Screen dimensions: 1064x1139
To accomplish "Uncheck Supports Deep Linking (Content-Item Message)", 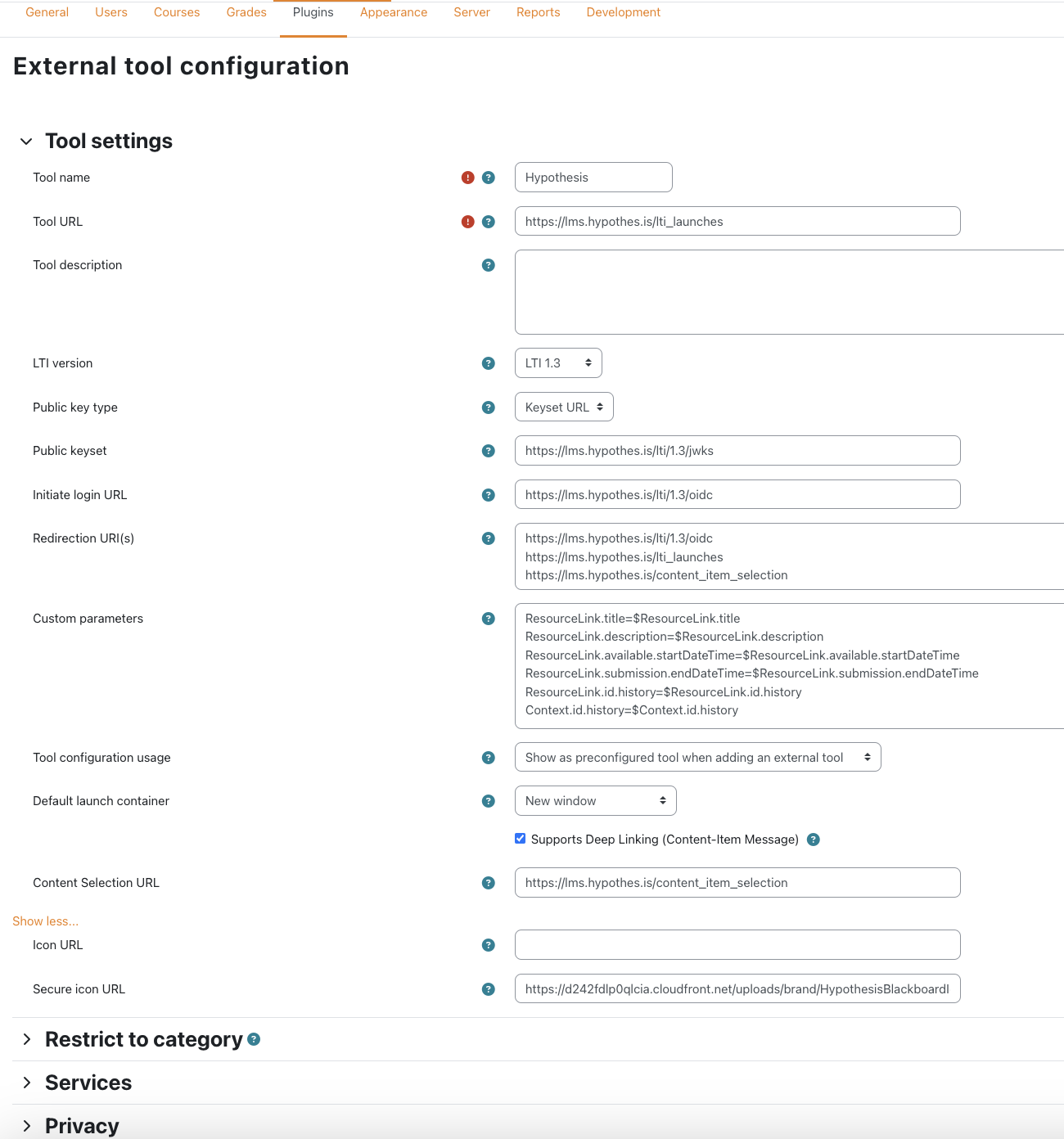I will coord(521,838).
